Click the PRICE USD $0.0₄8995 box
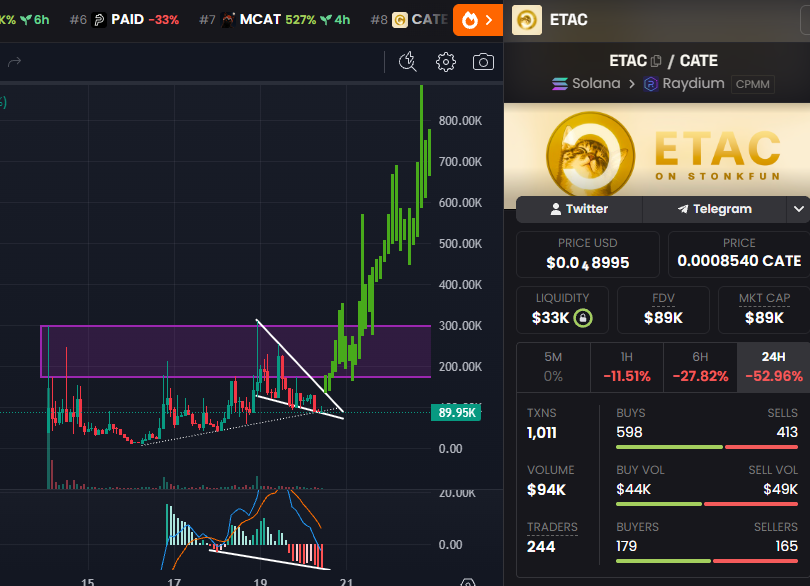This screenshot has height=586, width=810. (588, 254)
